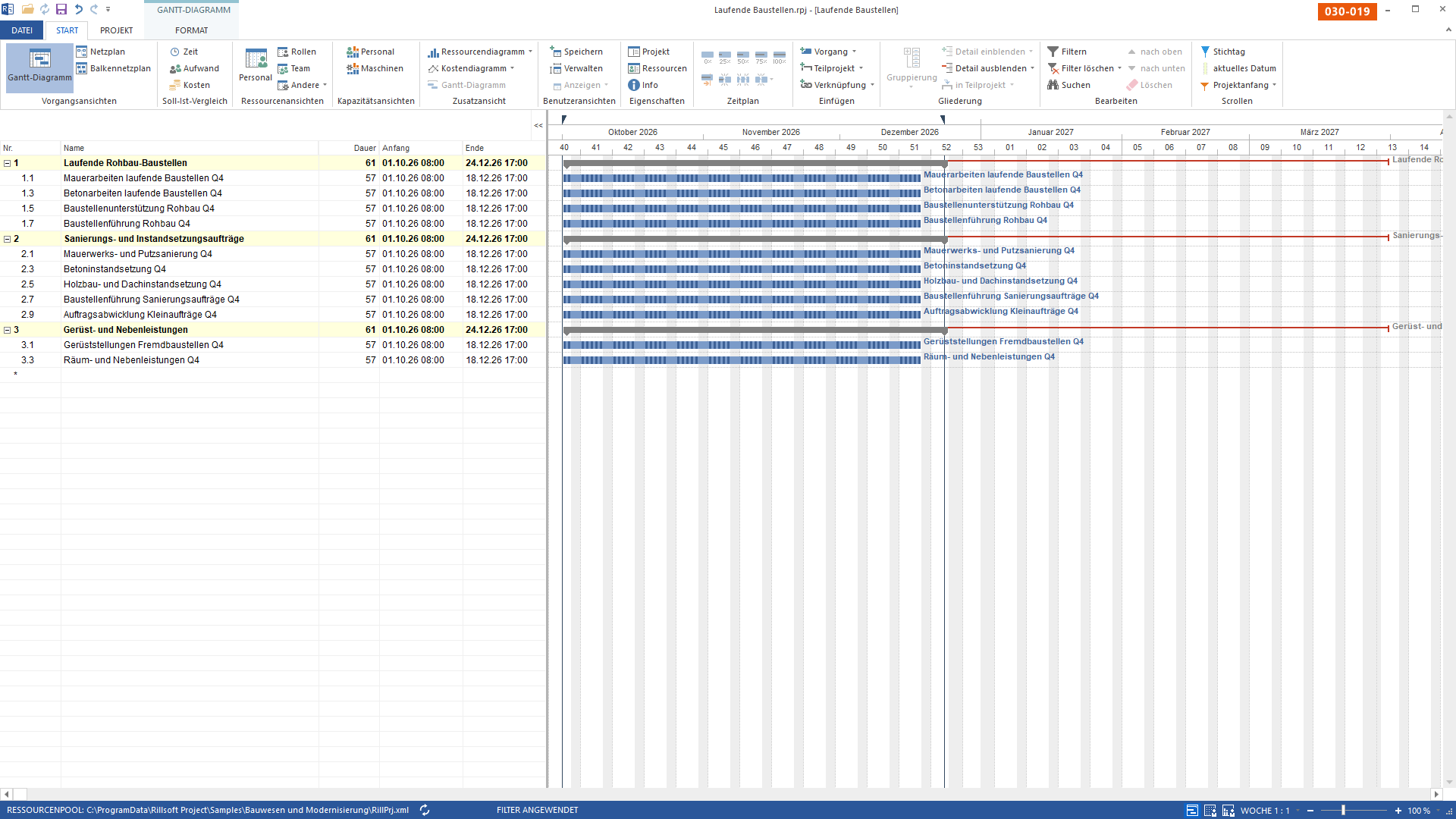Click the Verwalten user views button
Image resolution: width=1456 pixels, height=819 pixels.
coord(576,68)
